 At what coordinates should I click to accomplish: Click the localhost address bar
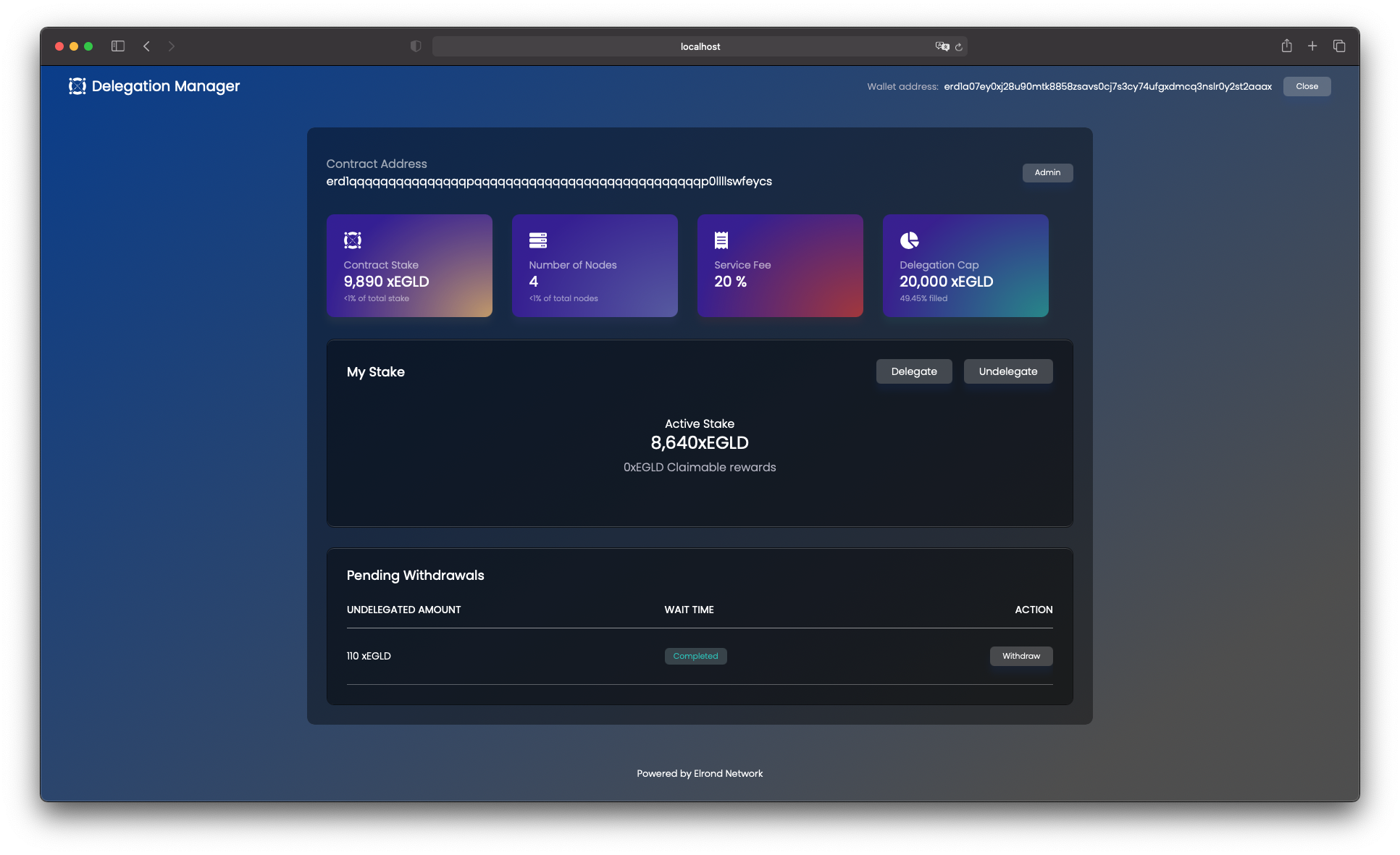pyautogui.click(x=700, y=46)
